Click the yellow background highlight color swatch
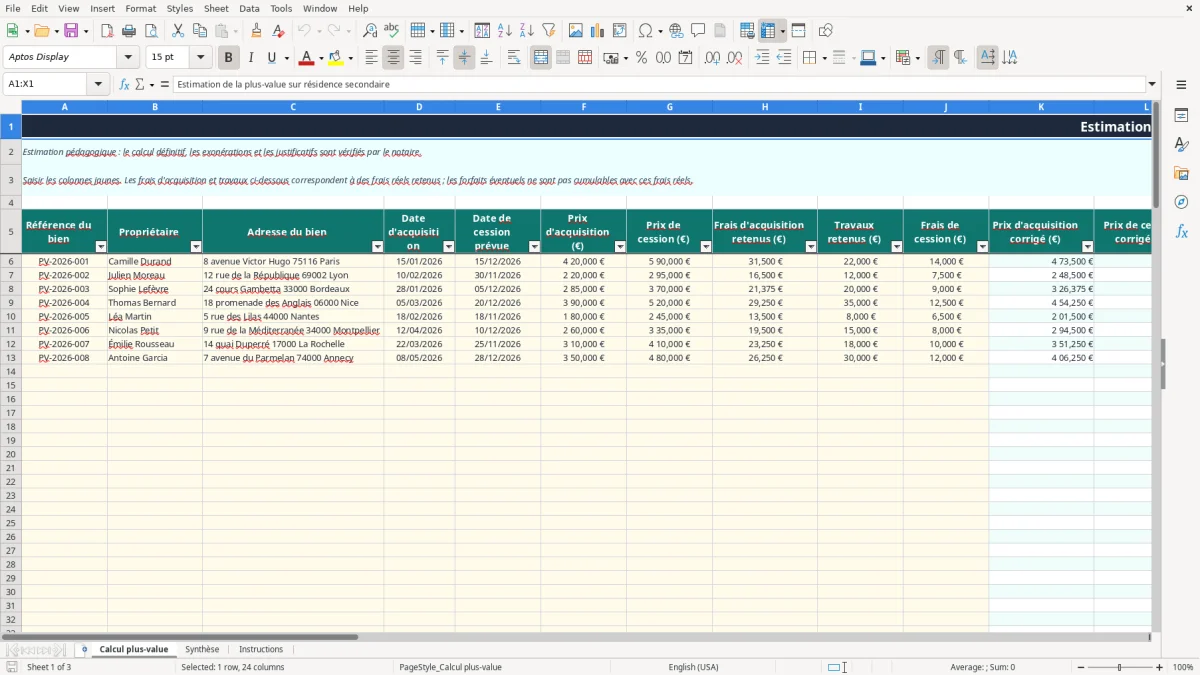Screen dimensions: 1200x675 (x=336, y=58)
